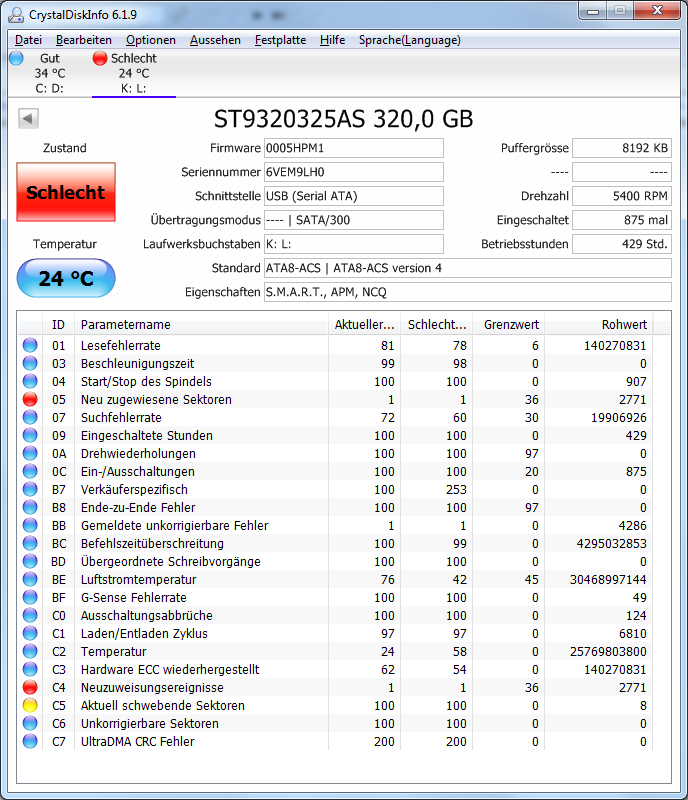The width and height of the screenshot is (688, 800).
Task: Click status orb of Drehwiederholungen row
Action: pos(30,453)
